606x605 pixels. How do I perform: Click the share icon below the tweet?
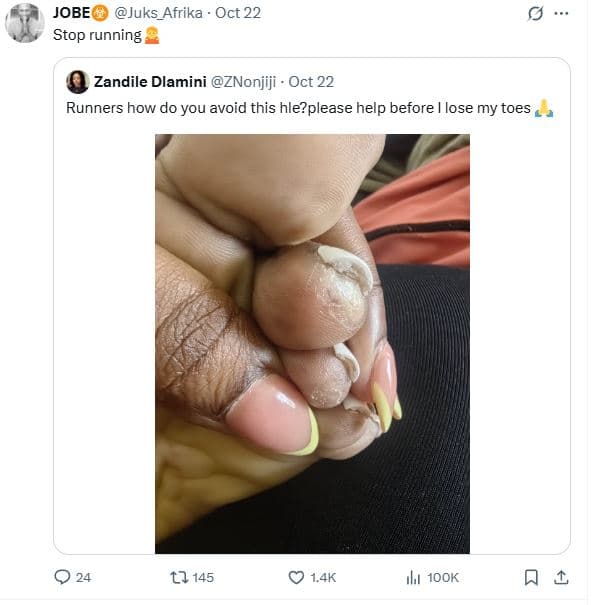click(x=561, y=577)
